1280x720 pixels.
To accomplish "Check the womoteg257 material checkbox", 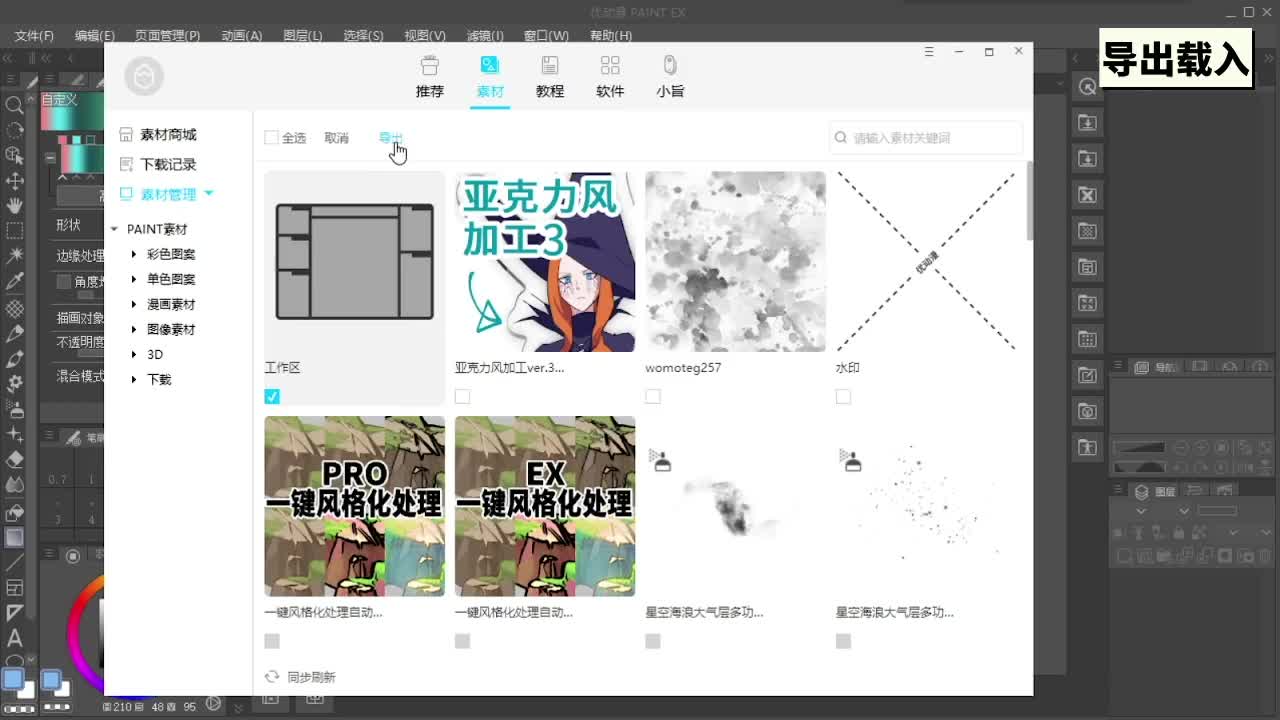I will point(653,397).
